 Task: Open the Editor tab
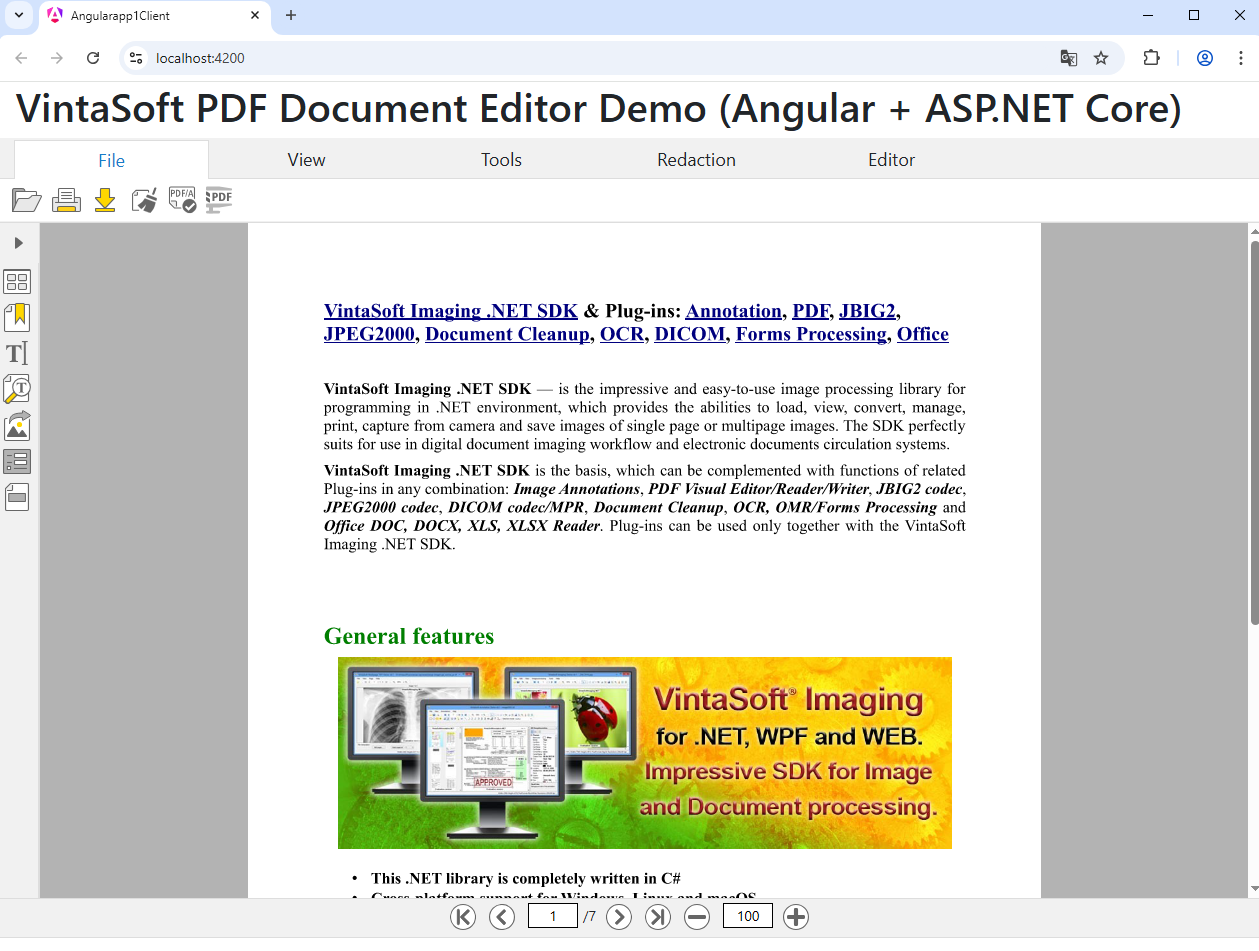coord(891,160)
